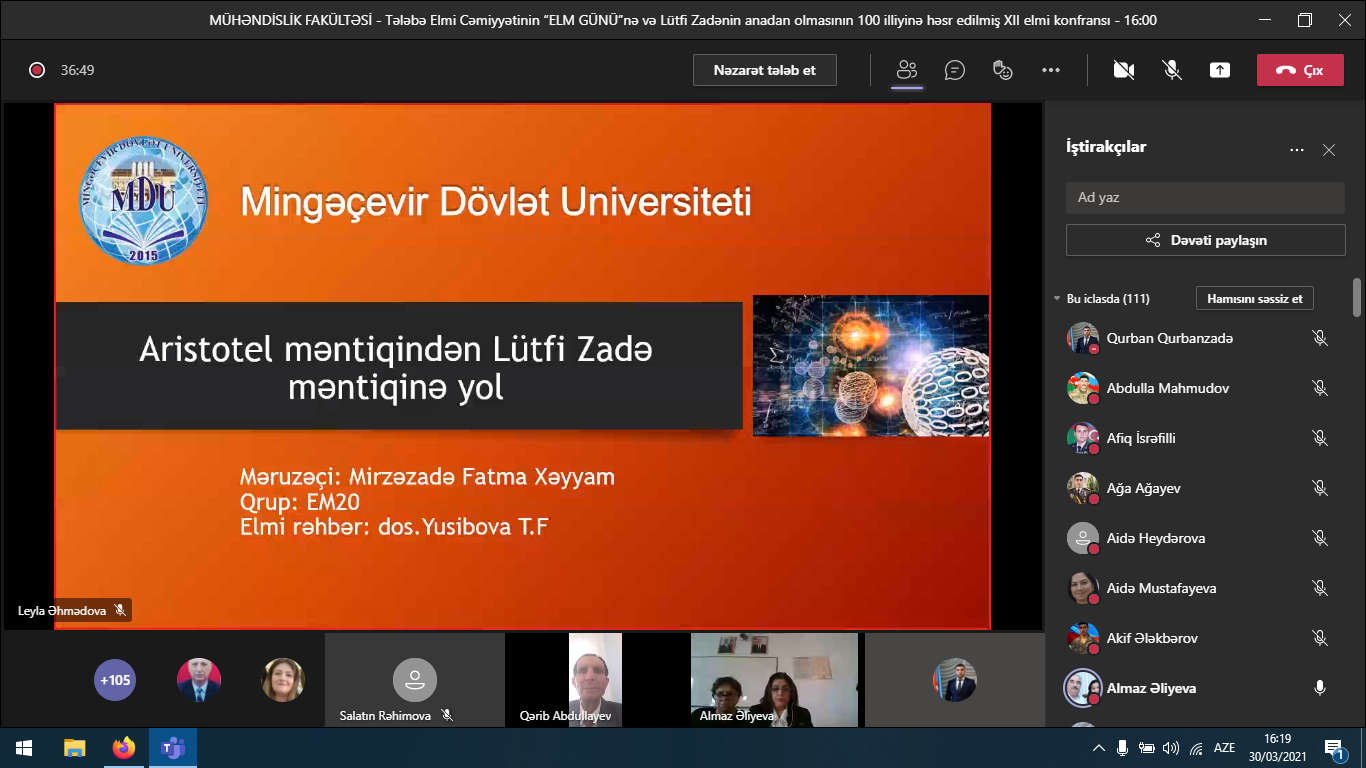Open more options in the İştirakçılar panel header
Image resolution: width=1366 pixels, height=768 pixels.
pos(1297,150)
